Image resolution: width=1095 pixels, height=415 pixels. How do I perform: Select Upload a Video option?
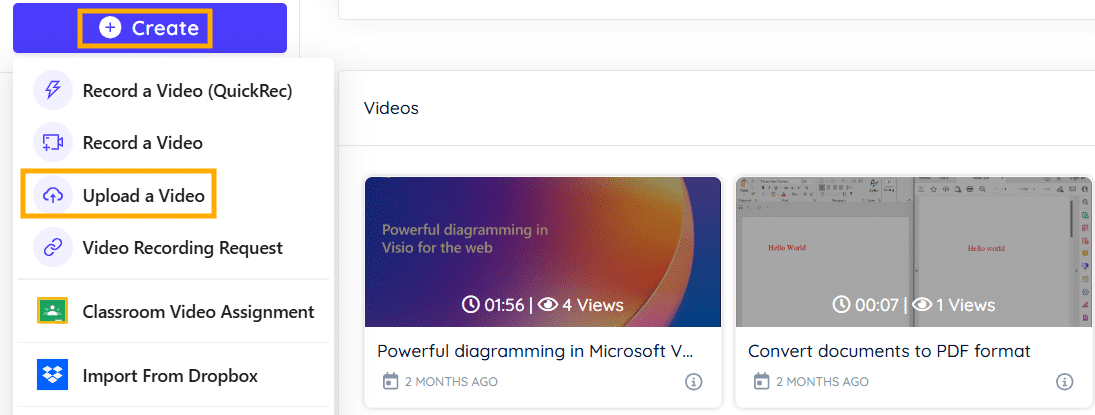tap(143, 196)
